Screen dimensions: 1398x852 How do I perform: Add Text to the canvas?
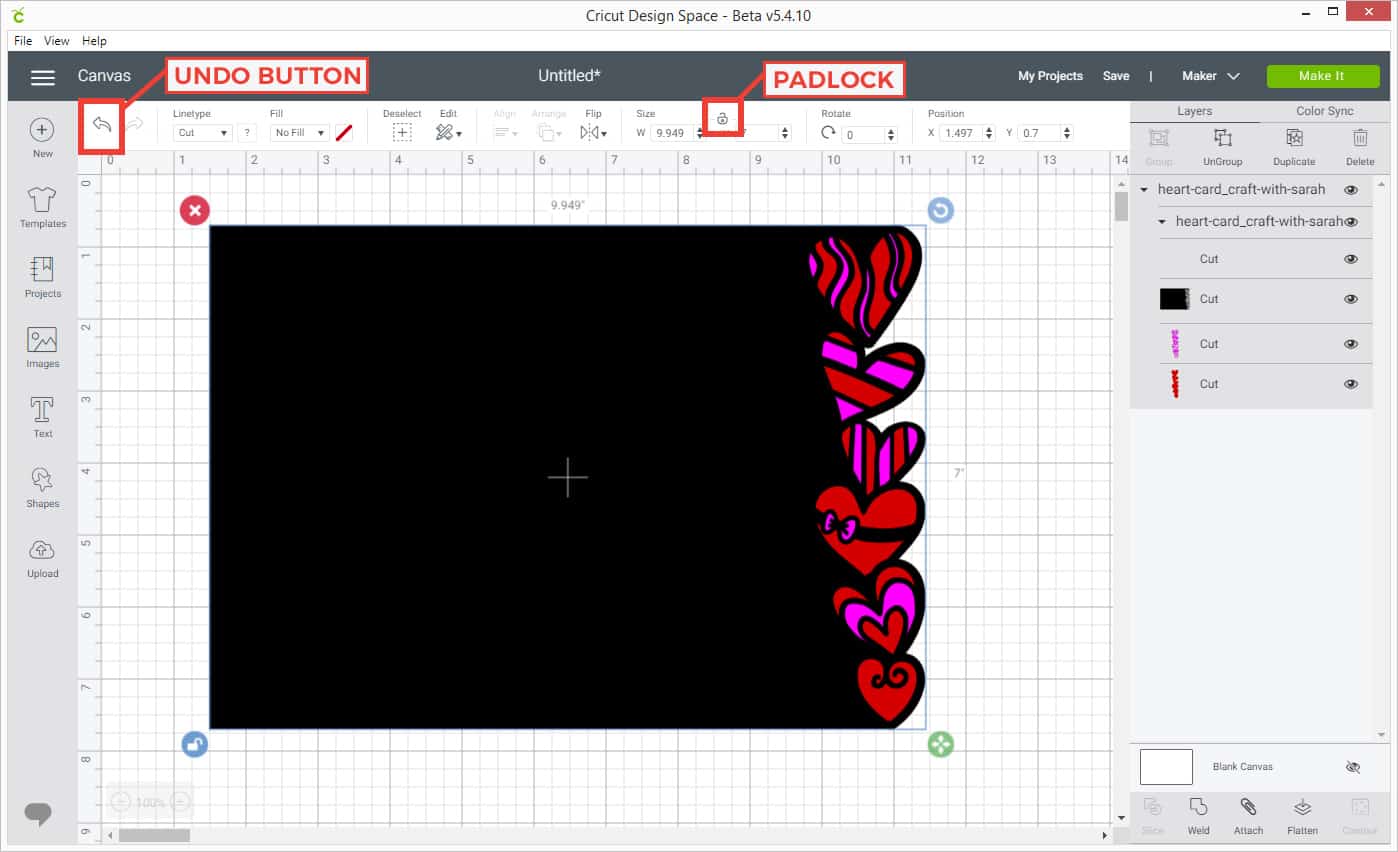42,418
